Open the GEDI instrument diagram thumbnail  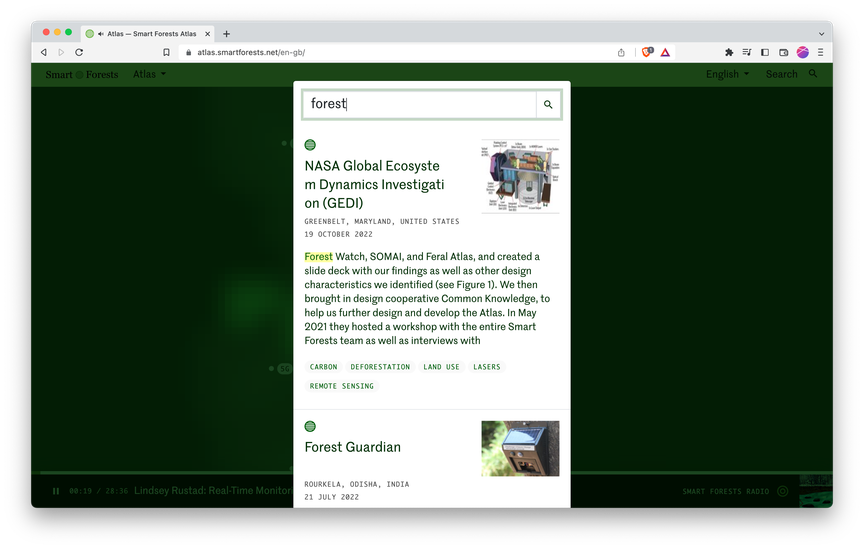pyautogui.click(x=520, y=176)
